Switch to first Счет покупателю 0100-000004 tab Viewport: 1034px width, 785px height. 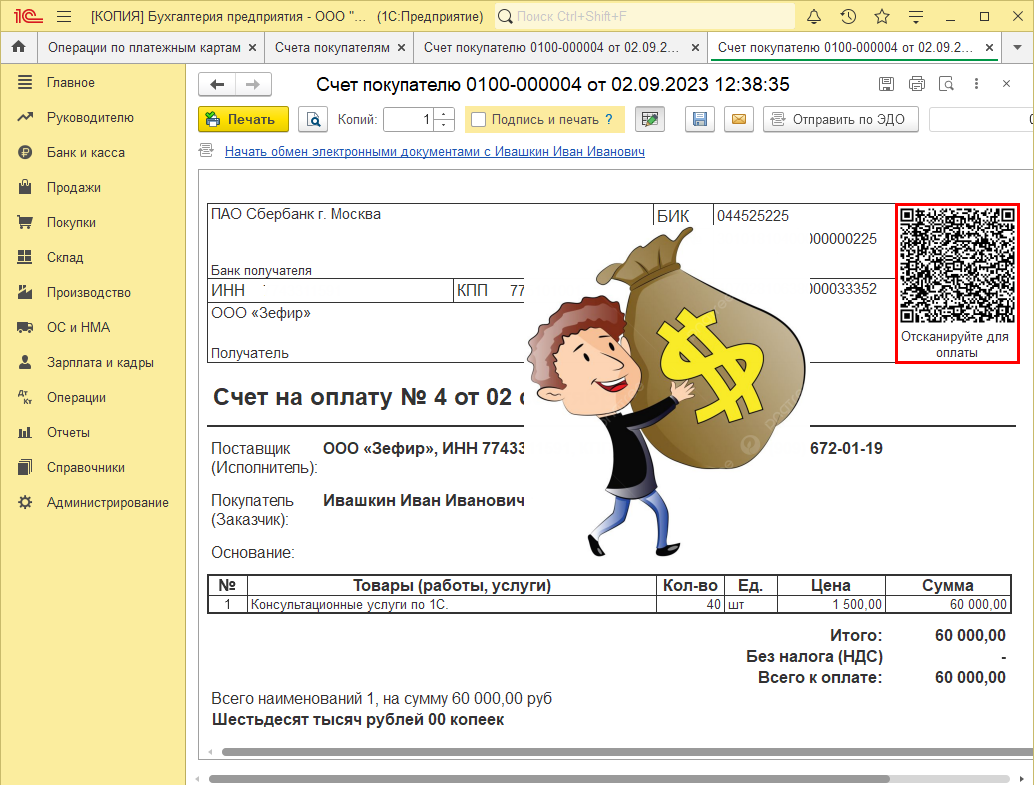point(551,47)
